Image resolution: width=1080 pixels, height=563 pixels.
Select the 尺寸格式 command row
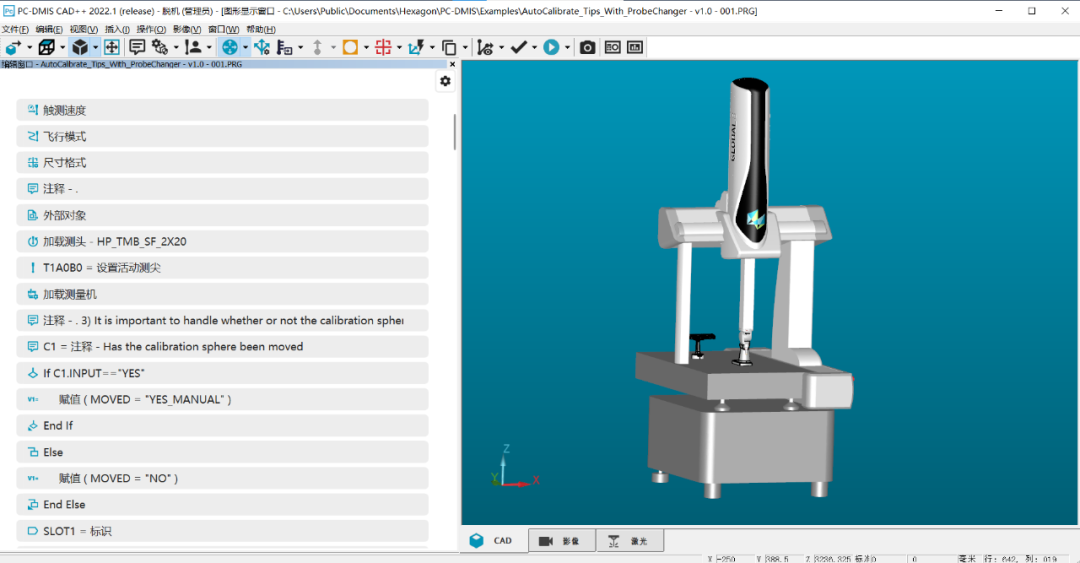pyautogui.click(x=222, y=163)
